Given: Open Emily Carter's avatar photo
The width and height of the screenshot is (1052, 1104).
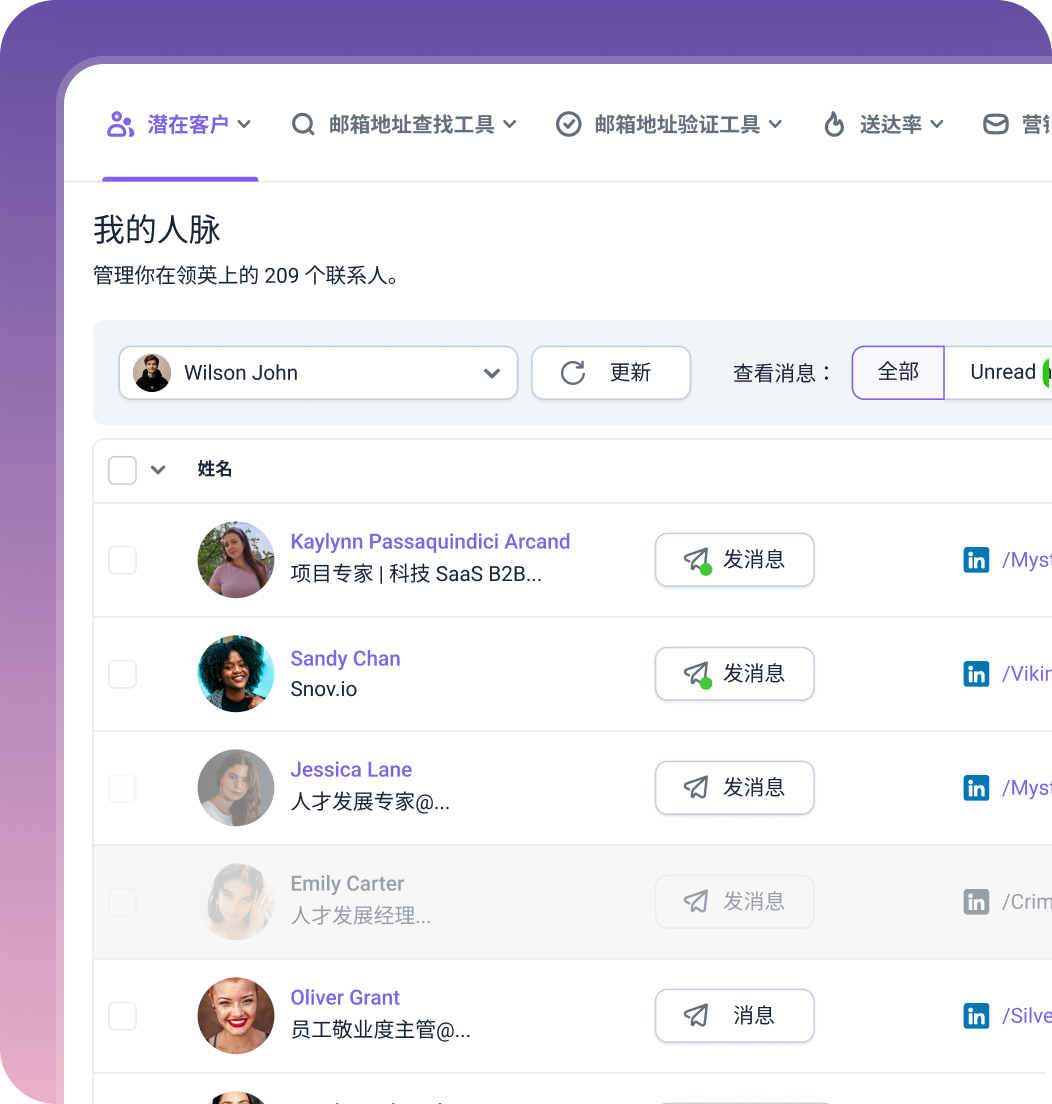Looking at the screenshot, I should pyautogui.click(x=236, y=902).
